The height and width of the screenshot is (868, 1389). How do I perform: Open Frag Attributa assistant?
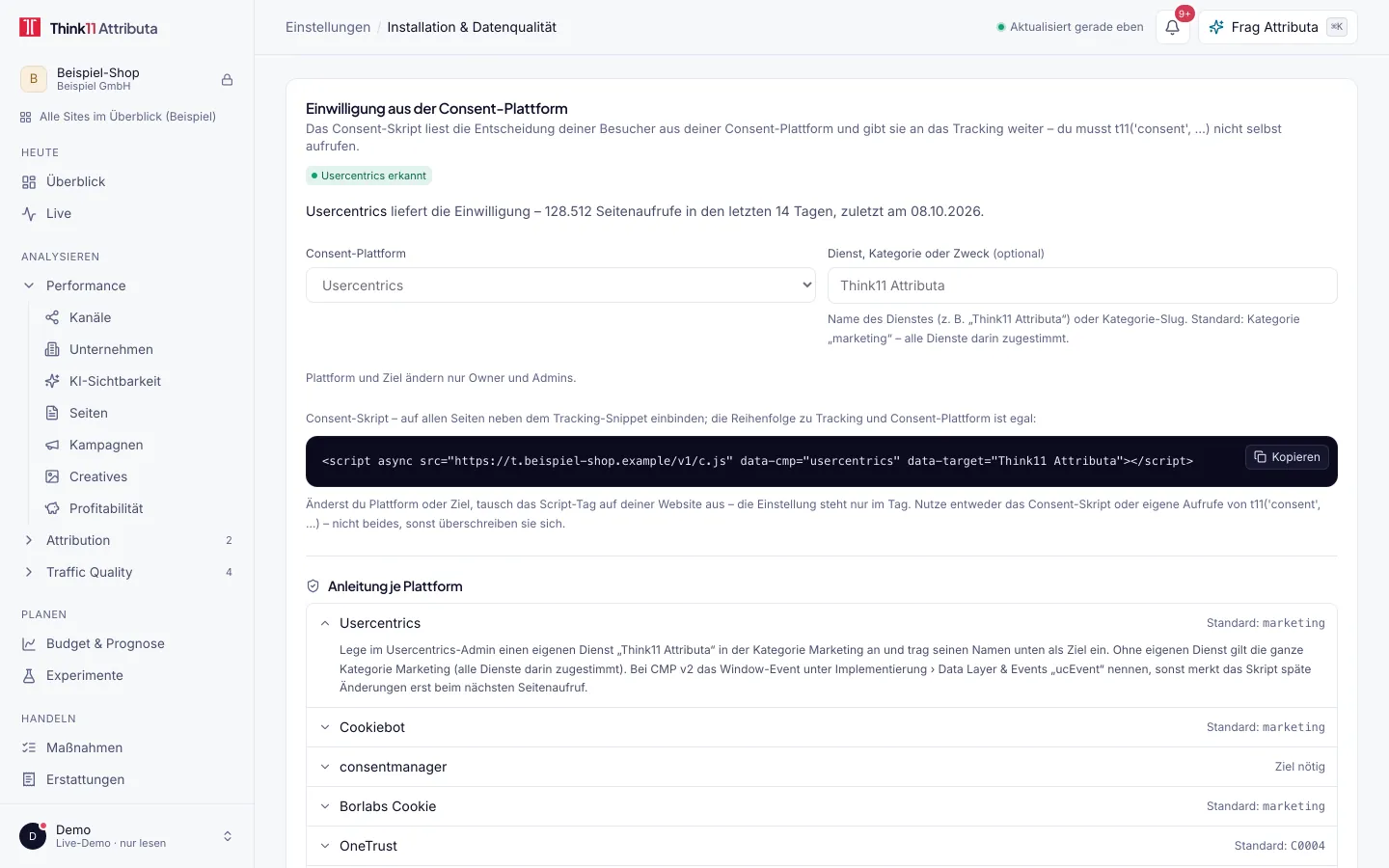click(1278, 27)
